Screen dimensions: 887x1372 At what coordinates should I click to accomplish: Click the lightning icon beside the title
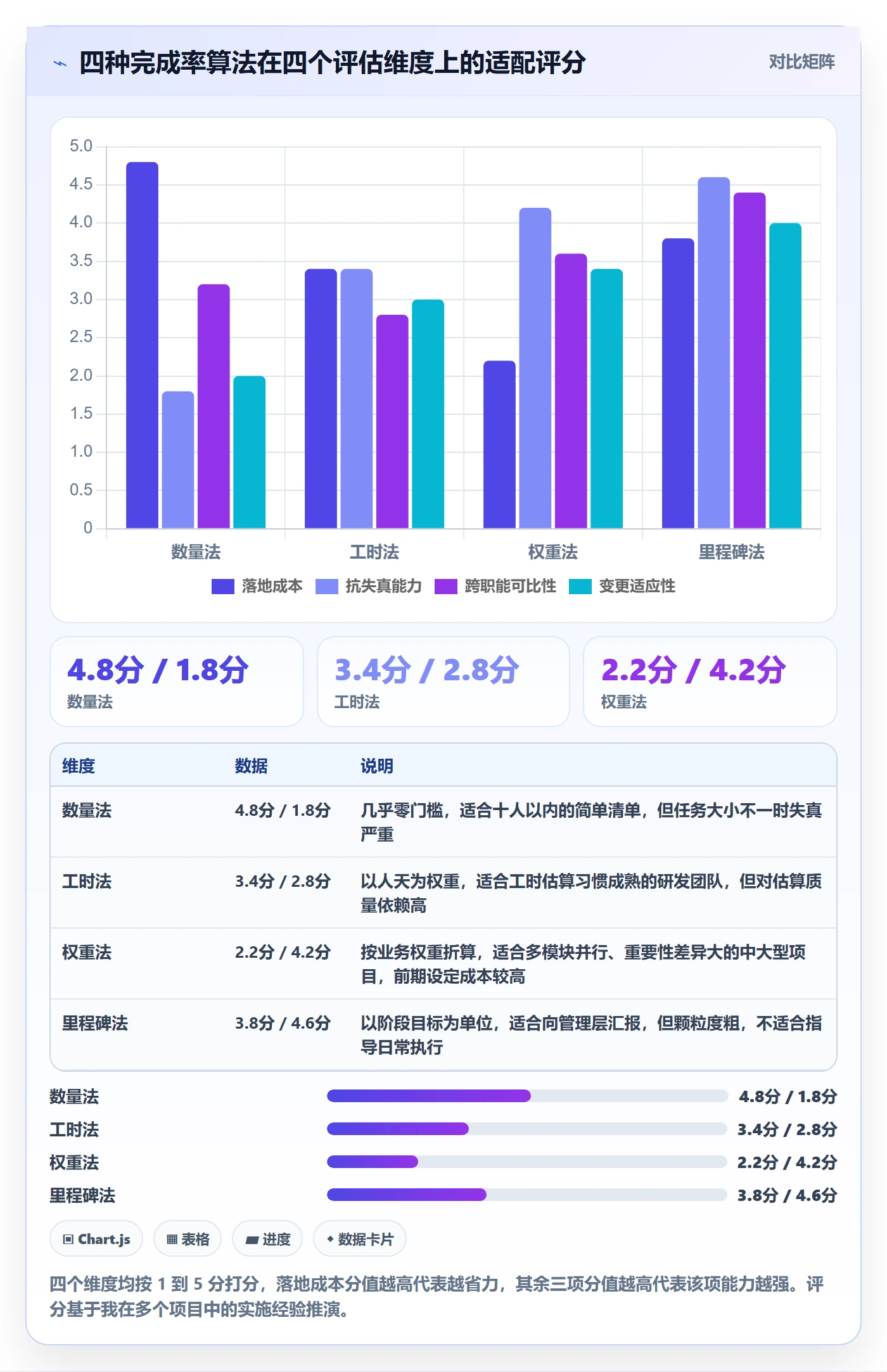point(60,63)
